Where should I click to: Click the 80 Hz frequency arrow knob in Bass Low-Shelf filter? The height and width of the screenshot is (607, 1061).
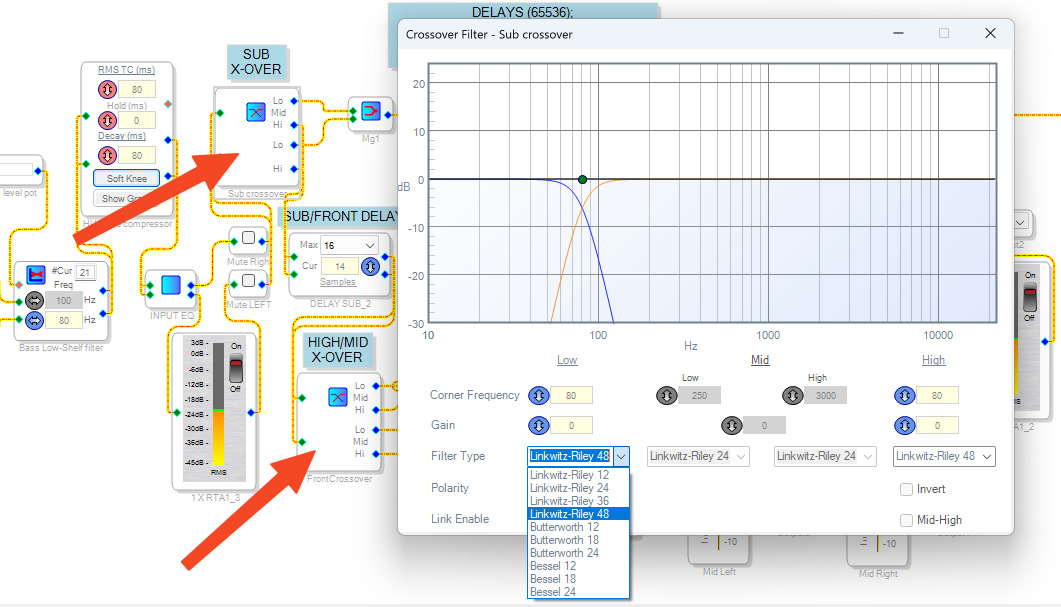[35, 320]
